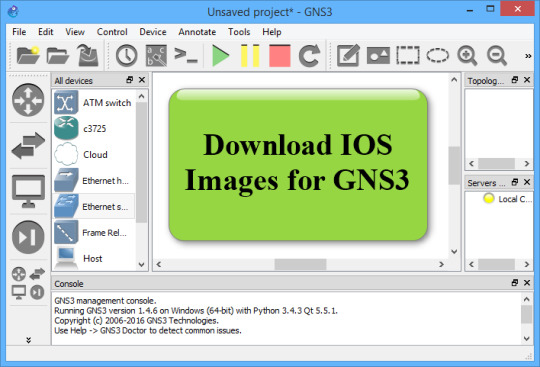This screenshot has height=367, width=540.
Task: Open console to all devices icon
Action: click(186, 55)
